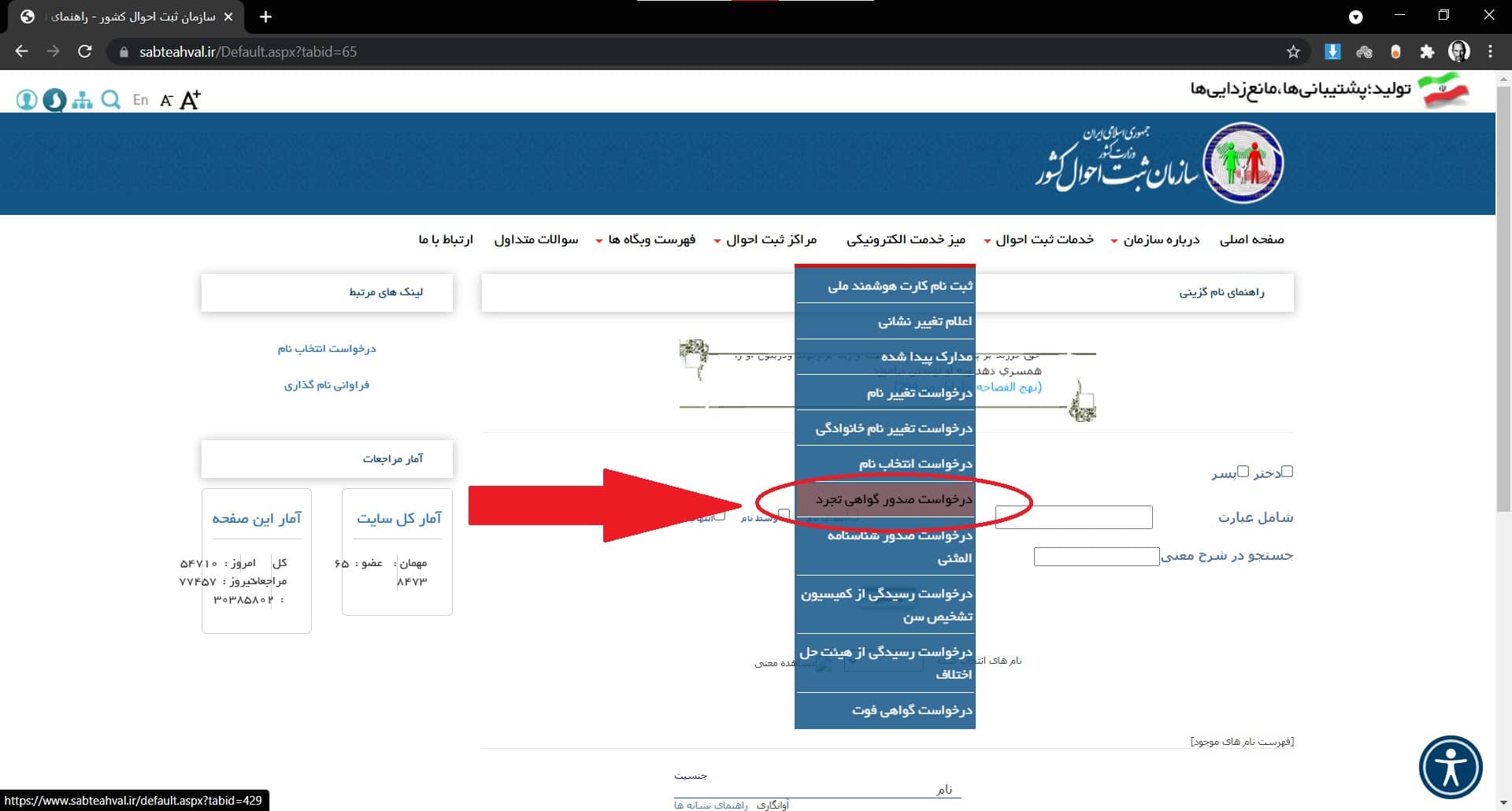
Task: Click the browser forward arrow
Action: click(x=53, y=51)
